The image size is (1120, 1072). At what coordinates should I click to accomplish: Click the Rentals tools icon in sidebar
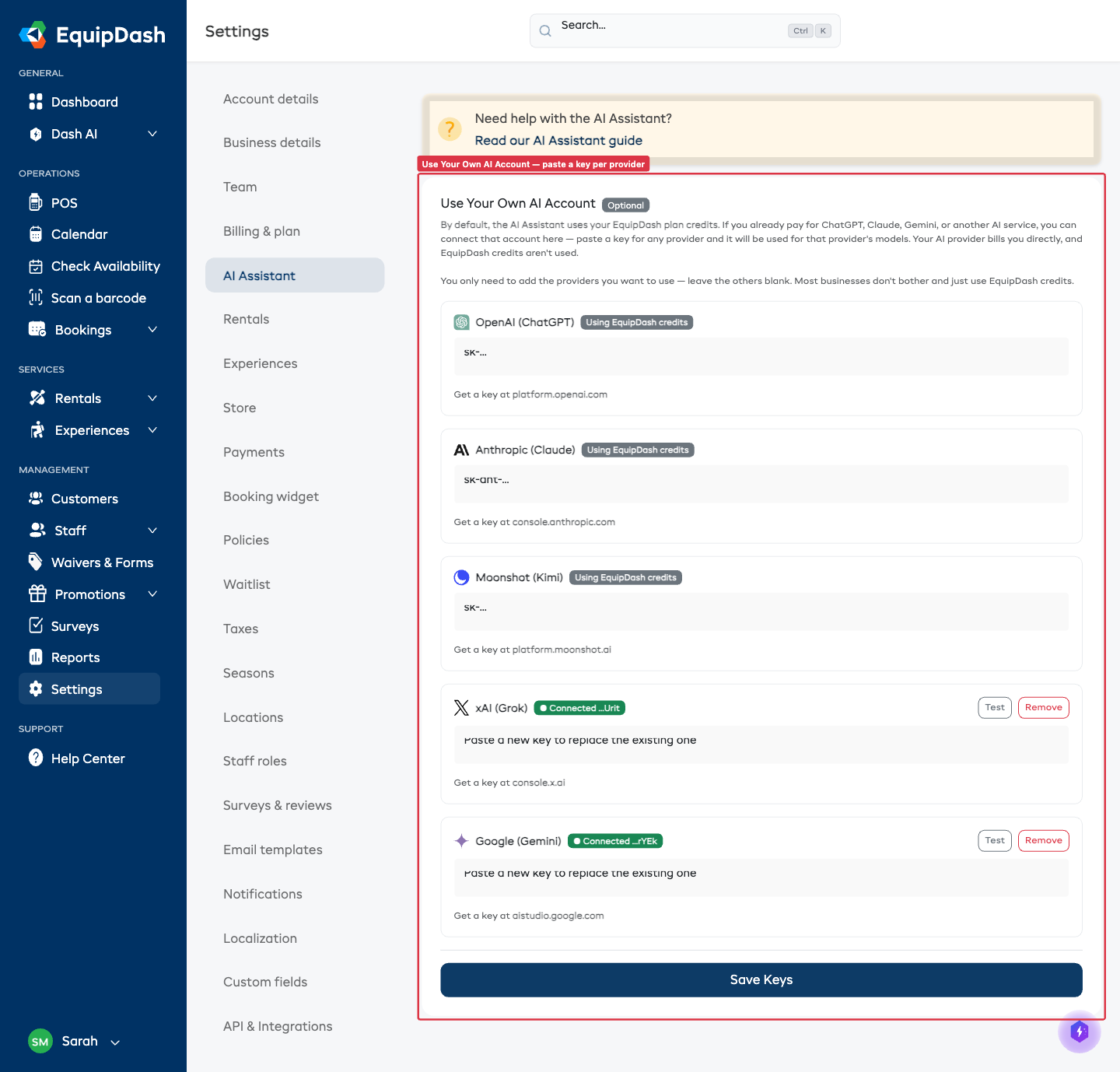click(37, 398)
